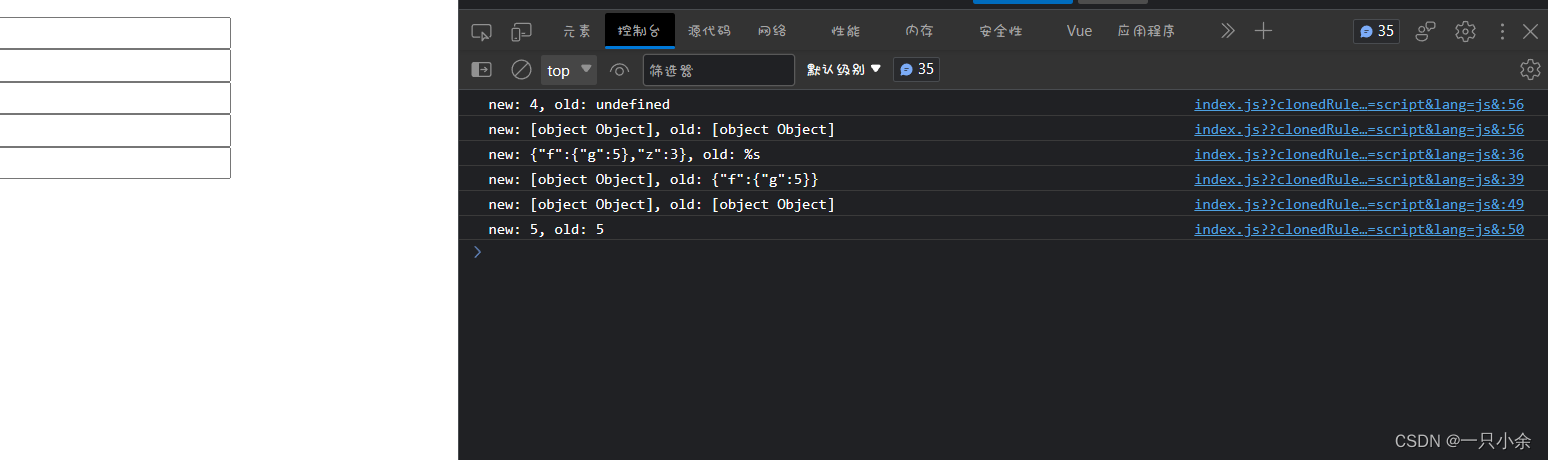Open source link ending in js&:39
This screenshot has height=460, width=1548.
(1359, 179)
